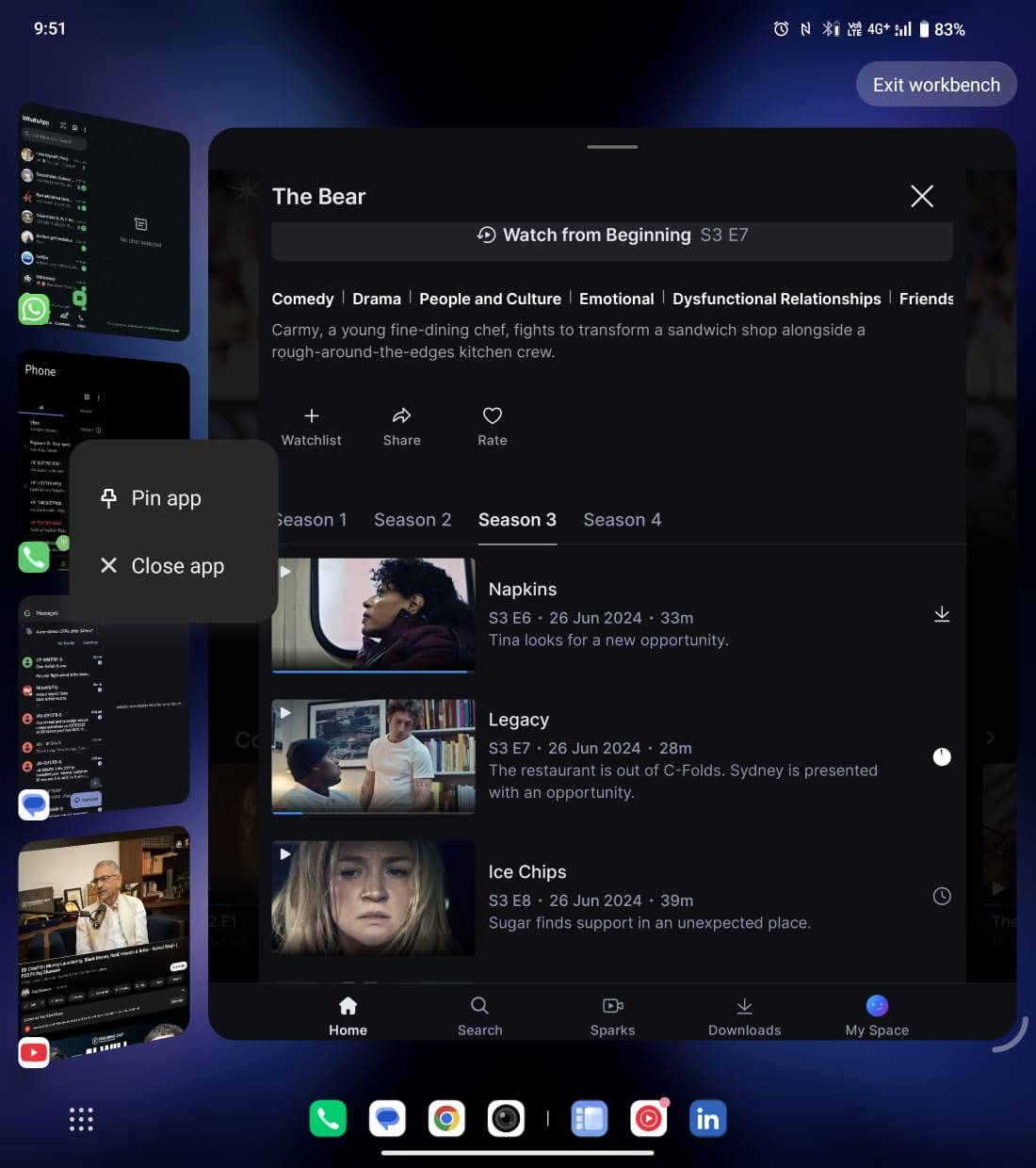1036x1168 pixels.
Task: Tap the battery status indicator
Action: click(x=942, y=29)
